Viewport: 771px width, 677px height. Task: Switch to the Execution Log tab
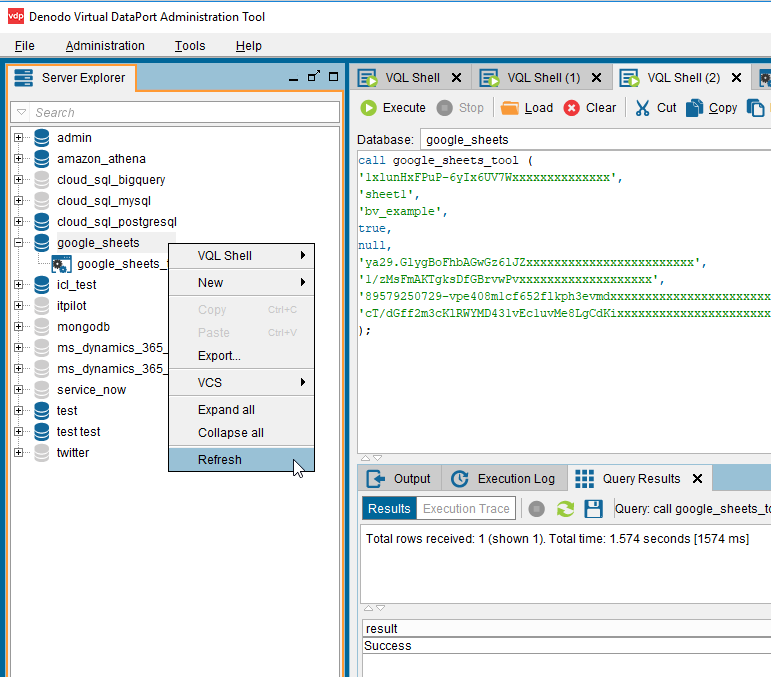503,478
